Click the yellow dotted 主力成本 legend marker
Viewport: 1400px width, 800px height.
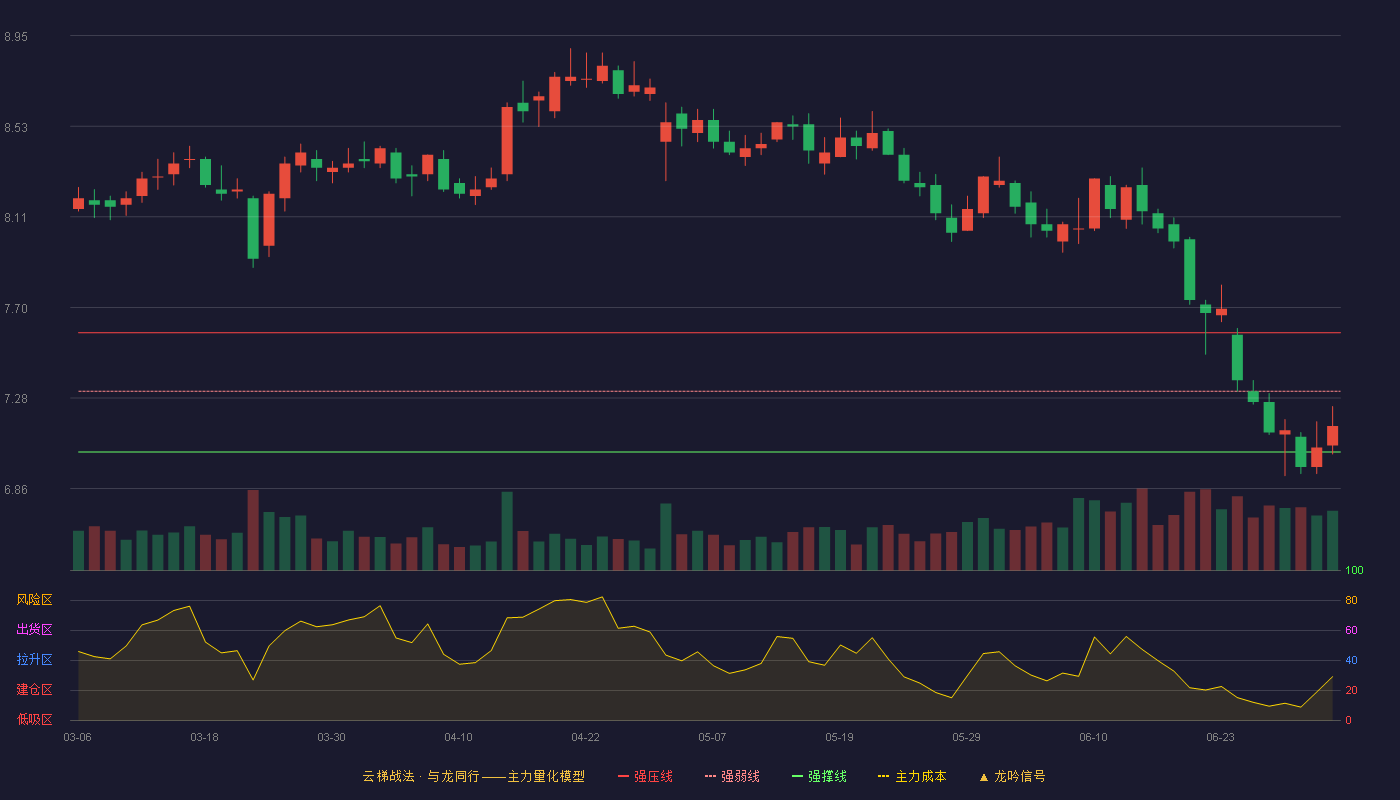point(883,776)
